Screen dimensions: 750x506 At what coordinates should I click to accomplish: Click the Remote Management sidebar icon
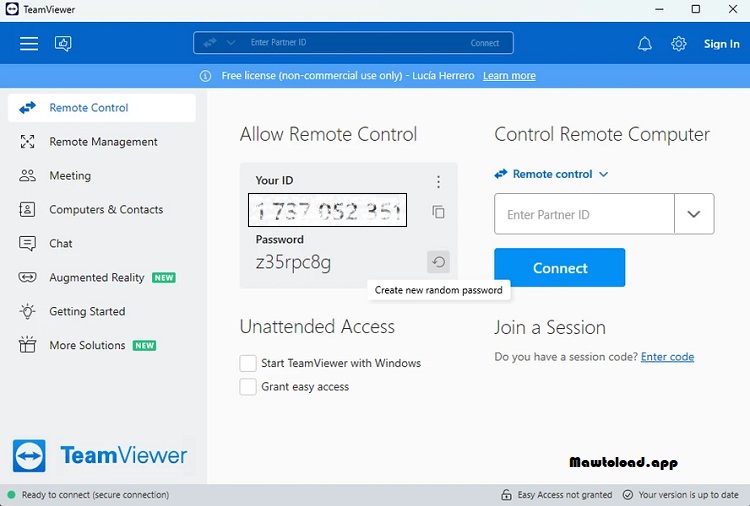(27, 142)
